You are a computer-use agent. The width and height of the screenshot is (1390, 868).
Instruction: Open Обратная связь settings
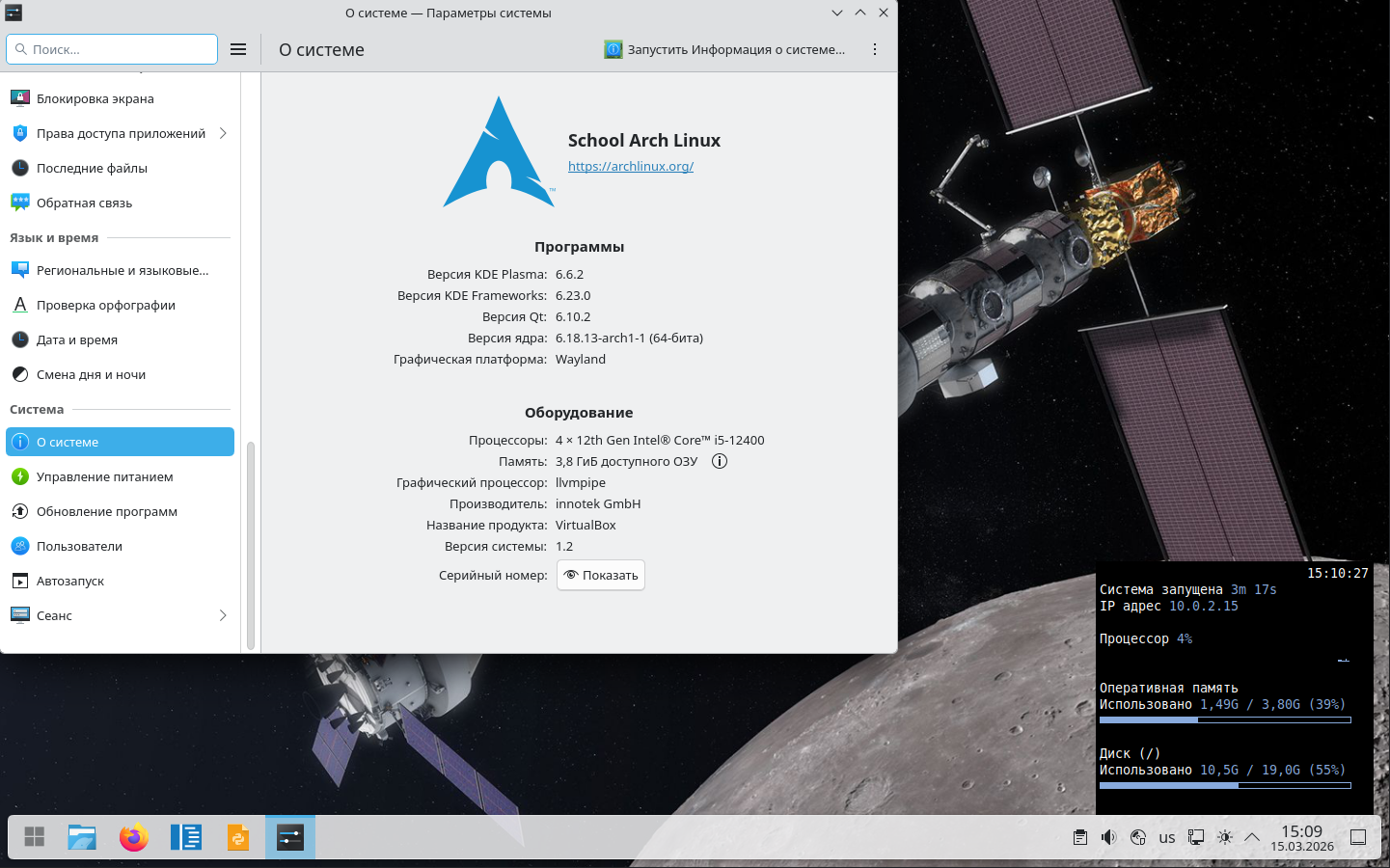[x=120, y=203]
